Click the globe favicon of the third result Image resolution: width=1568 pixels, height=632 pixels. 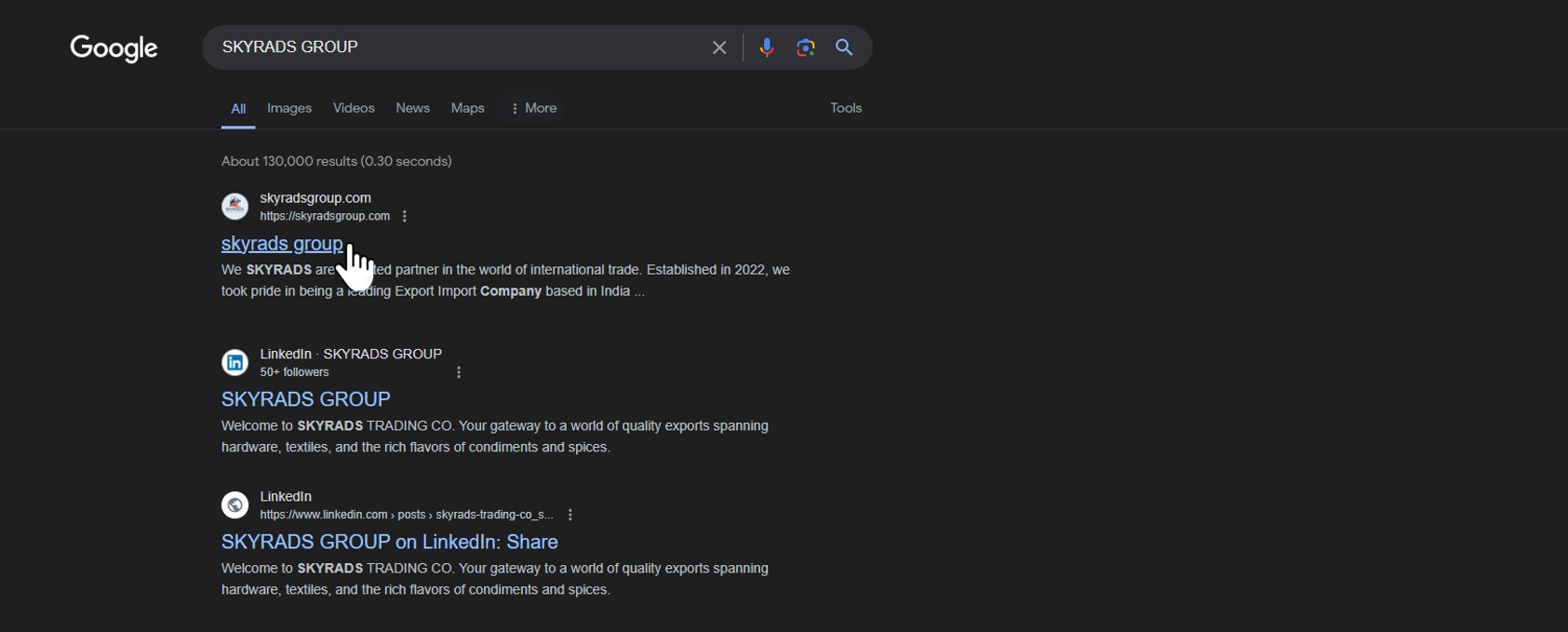click(x=235, y=504)
